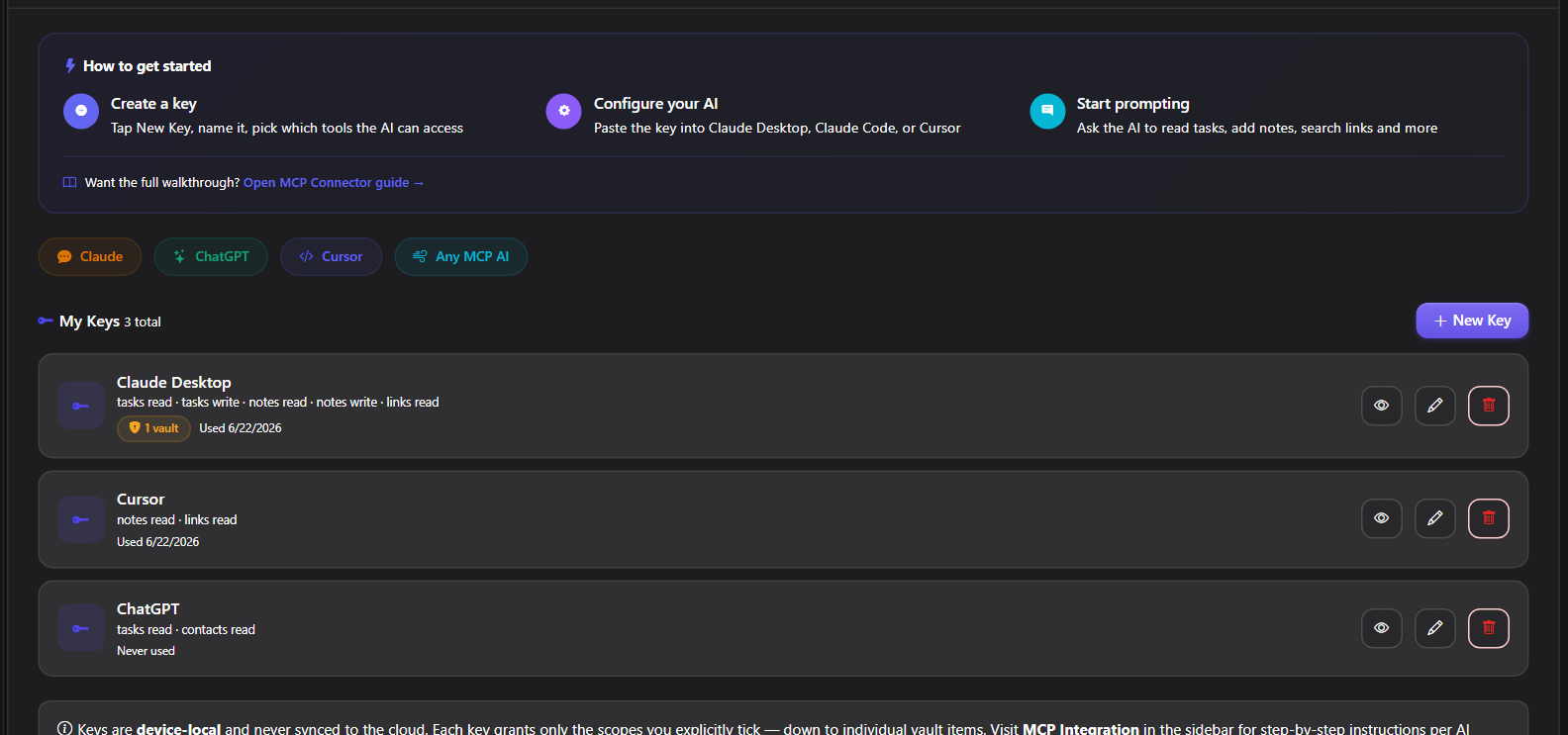Screen dimensions: 1568x735
Task: Click the key icon of ChatGPT row
Action: click(81, 628)
